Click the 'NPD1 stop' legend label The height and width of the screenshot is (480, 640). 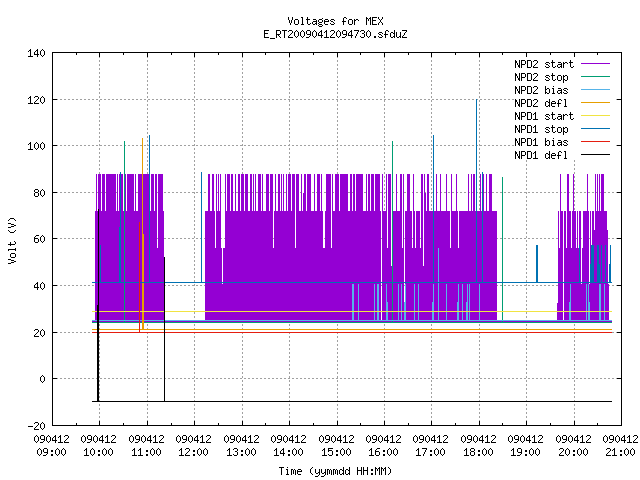(541, 129)
